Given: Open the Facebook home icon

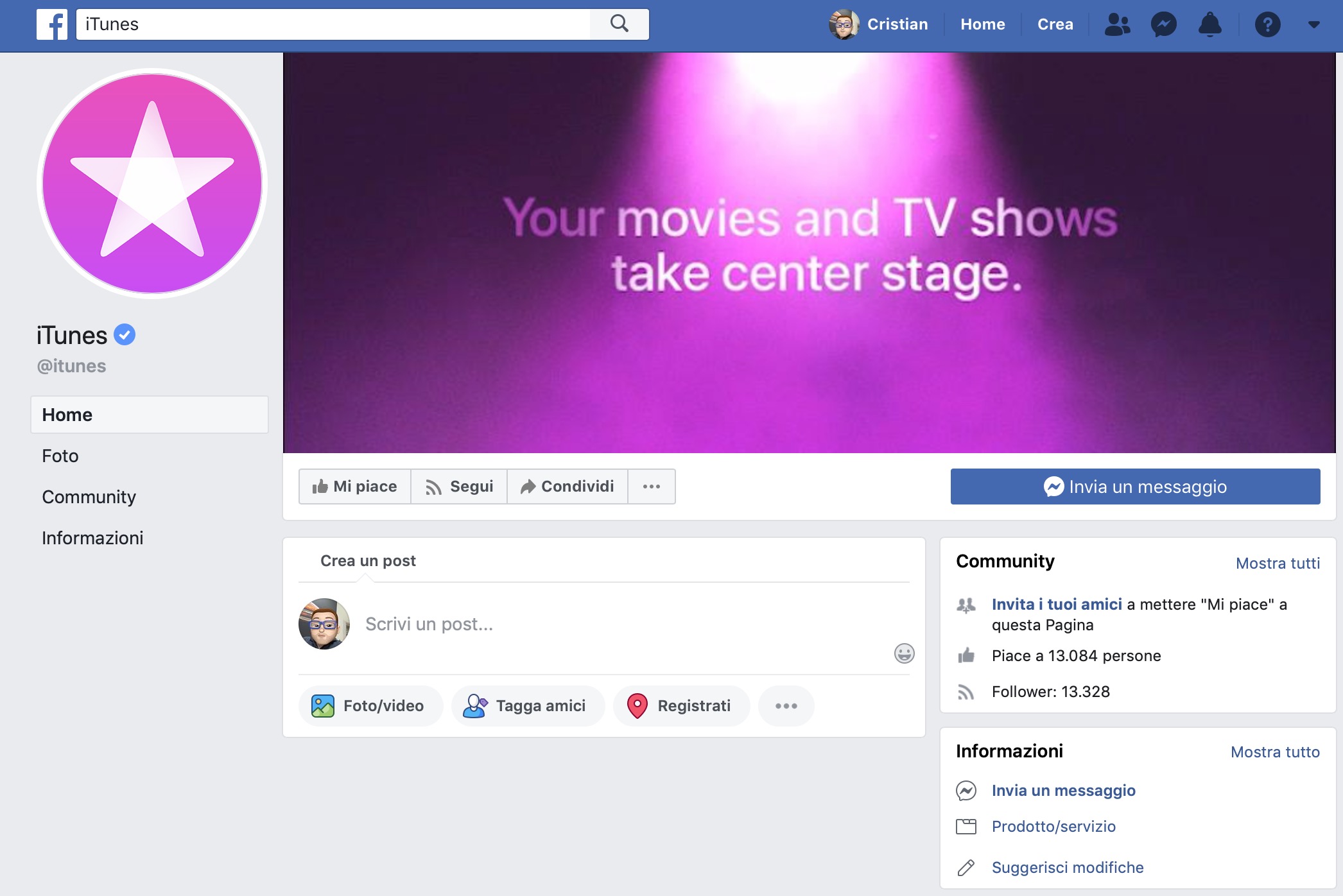Looking at the screenshot, I should point(51,24).
